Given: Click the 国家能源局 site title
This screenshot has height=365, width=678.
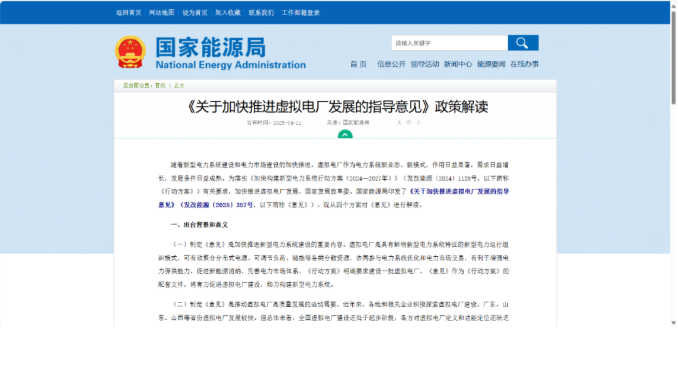Looking at the screenshot, I should tap(211, 47).
